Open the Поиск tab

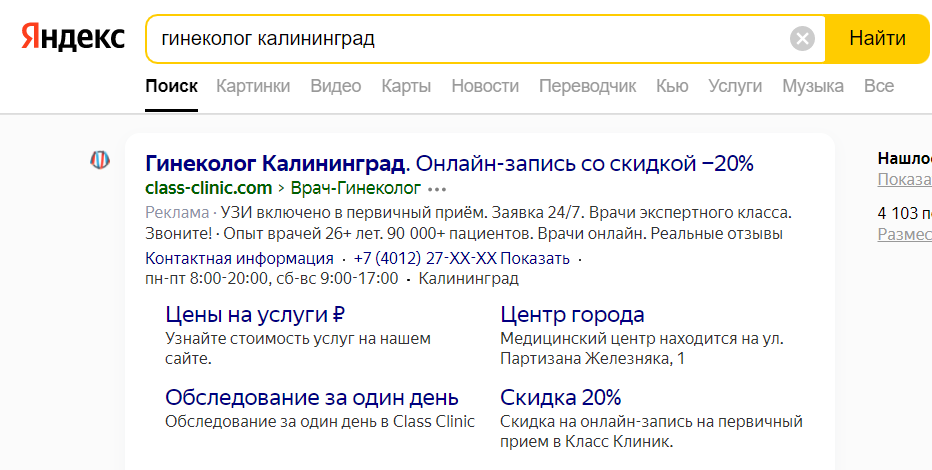(171, 86)
